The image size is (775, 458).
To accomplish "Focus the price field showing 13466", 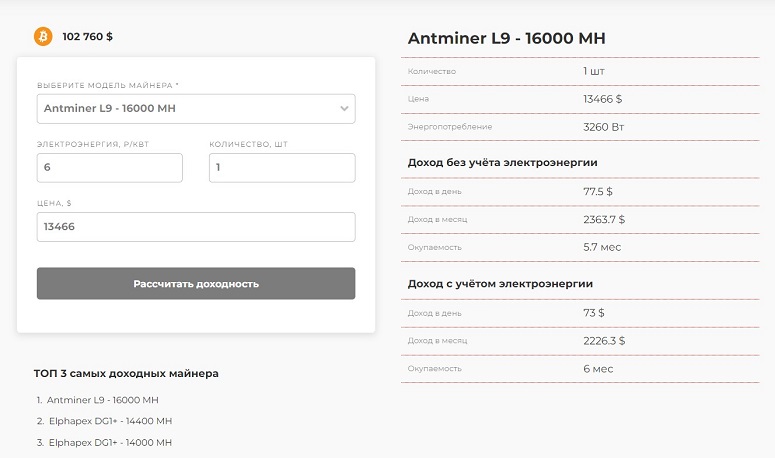I will 196,227.
